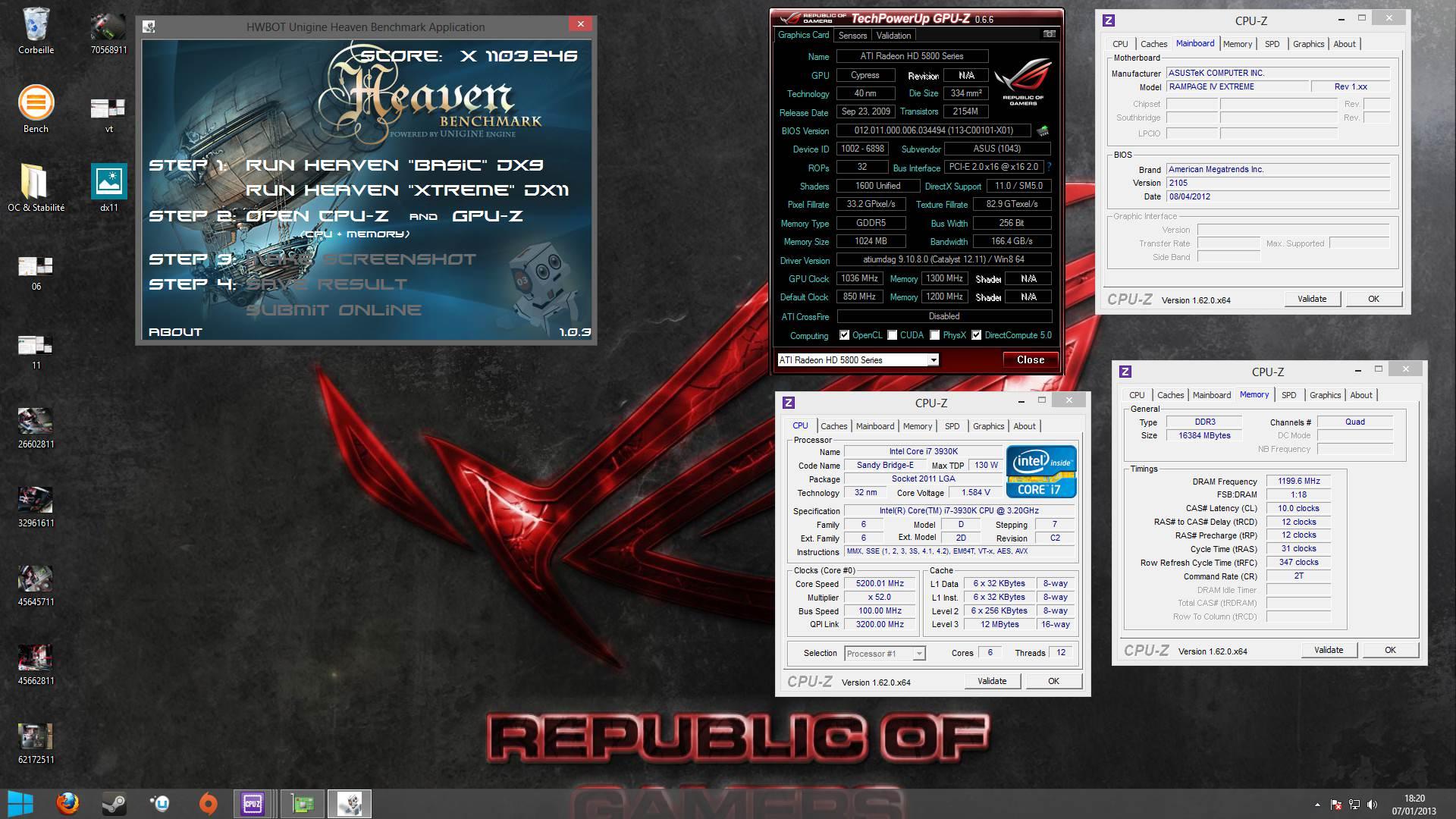Click RUN HEAVEN "XTREME" DX11
The height and width of the screenshot is (819, 1456).
tap(407, 190)
